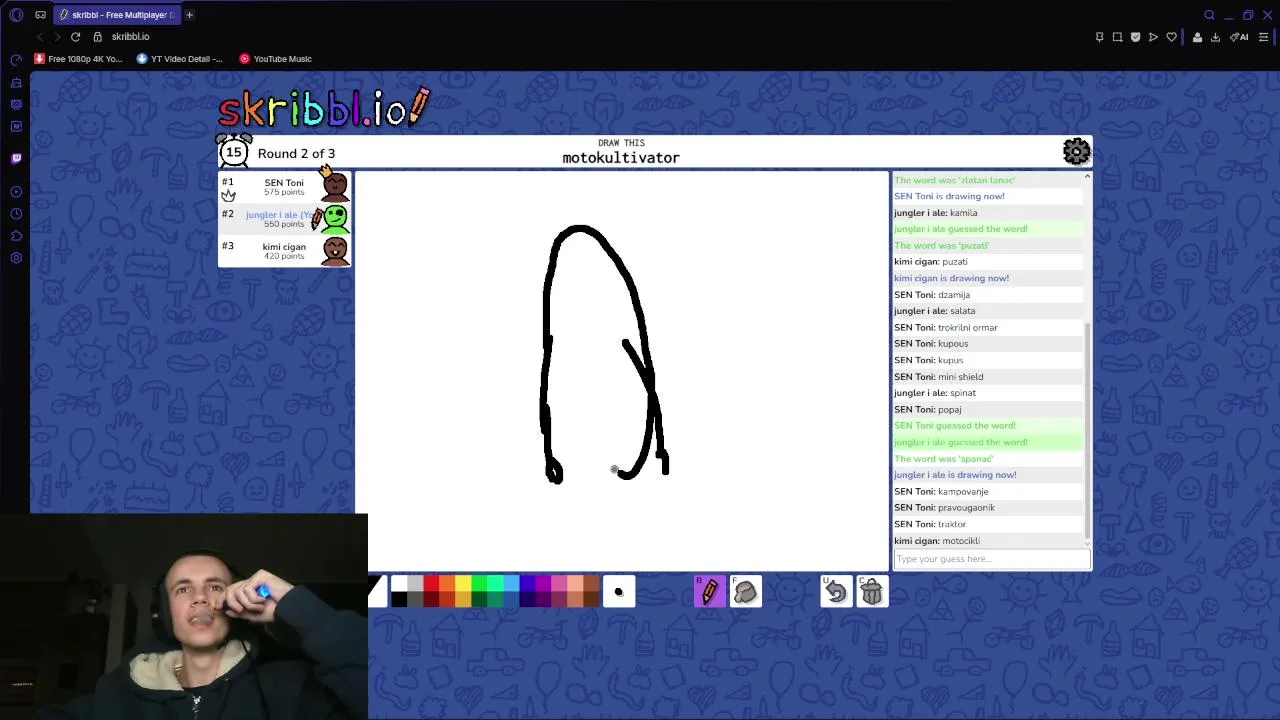The width and height of the screenshot is (1280, 720).
Task: Open 'YT Video Detail' bookmark
Action: point(180,59)
